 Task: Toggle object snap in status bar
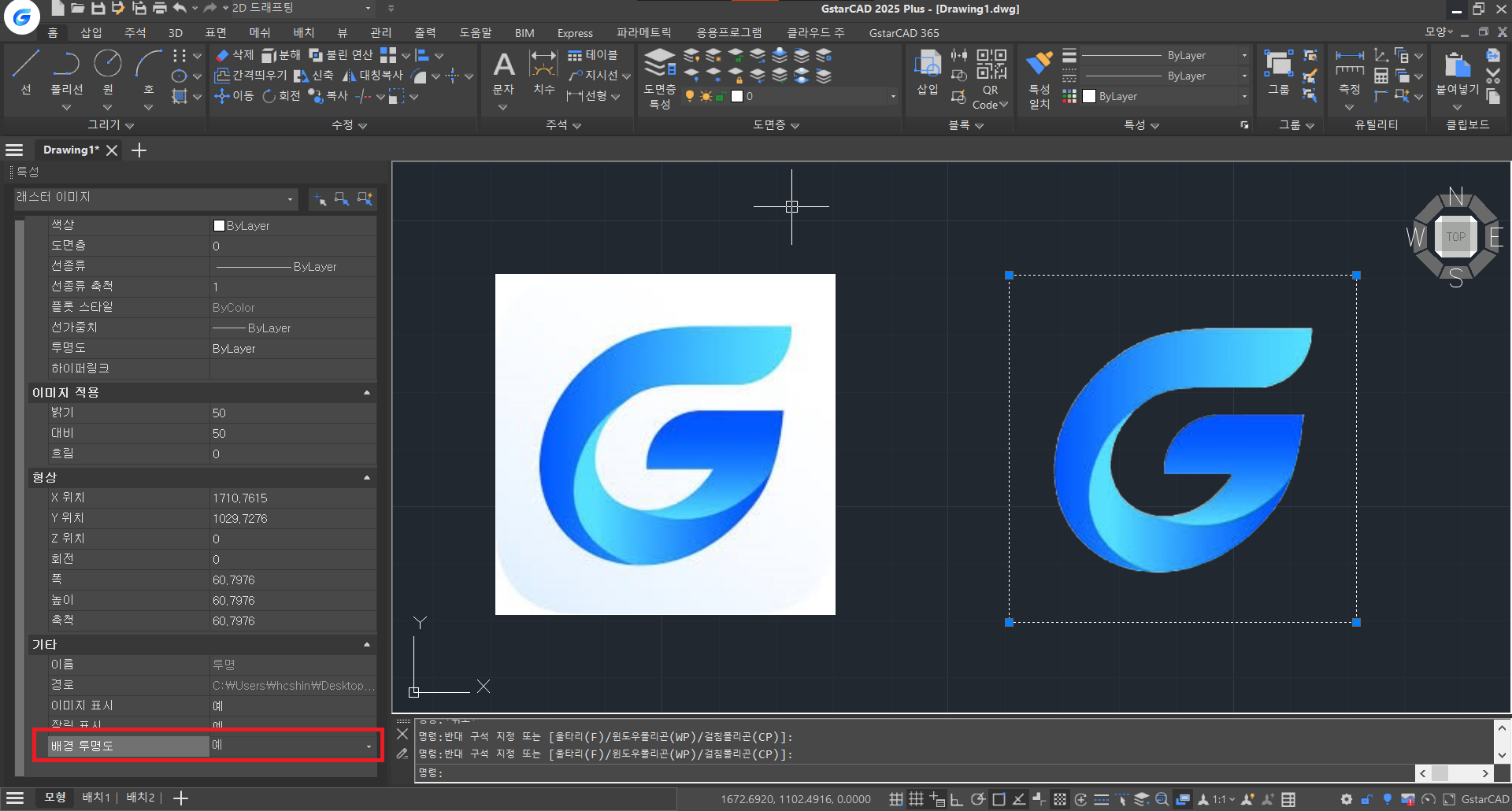[999, 799]
